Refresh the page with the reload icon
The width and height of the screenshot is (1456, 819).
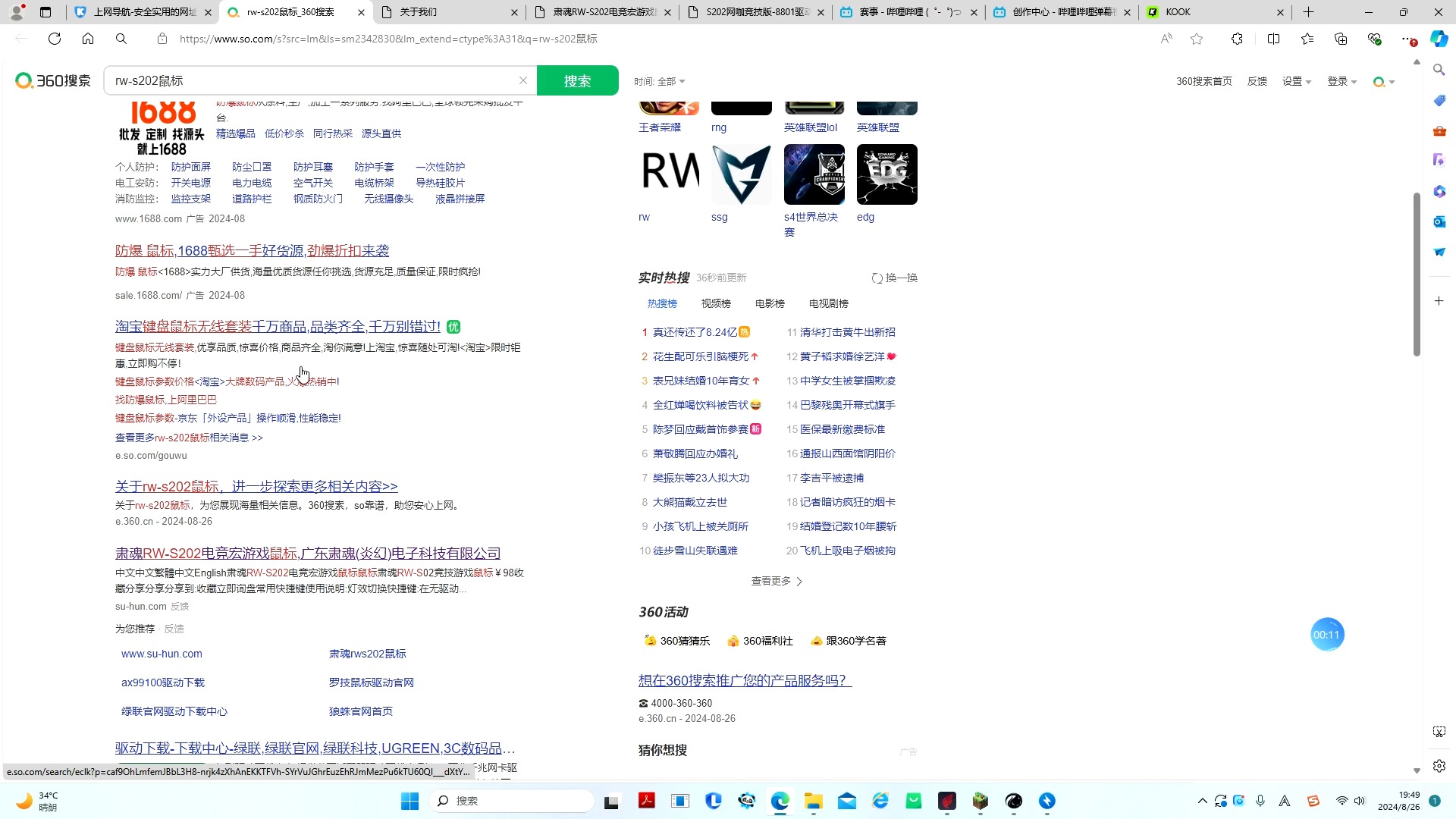pos(55,39)
